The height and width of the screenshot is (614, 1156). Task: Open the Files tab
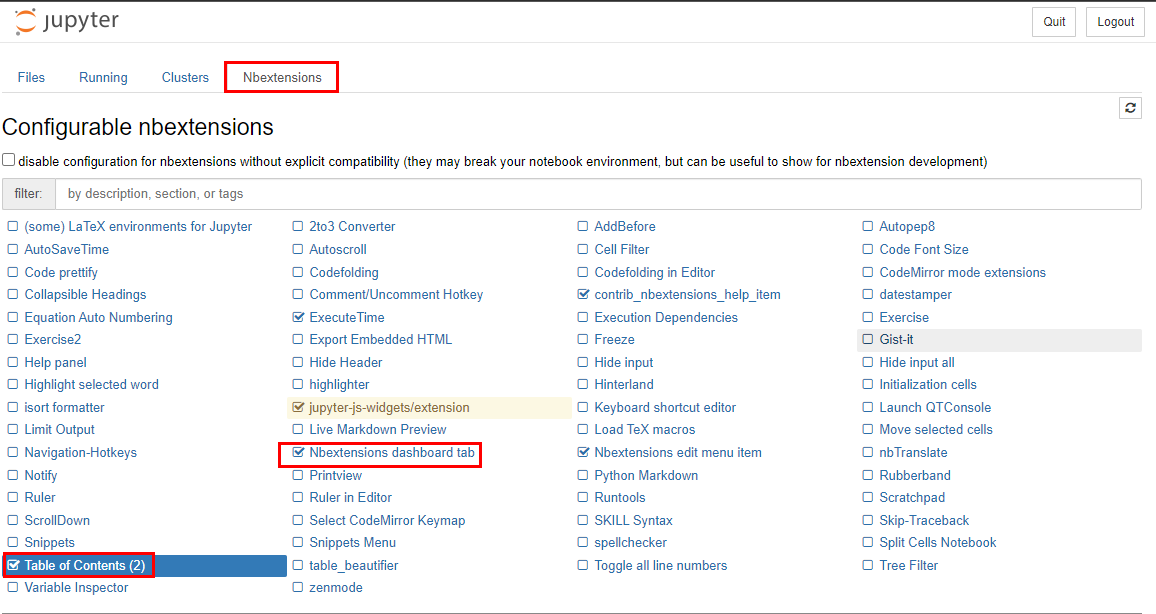[x=31, y=77]
